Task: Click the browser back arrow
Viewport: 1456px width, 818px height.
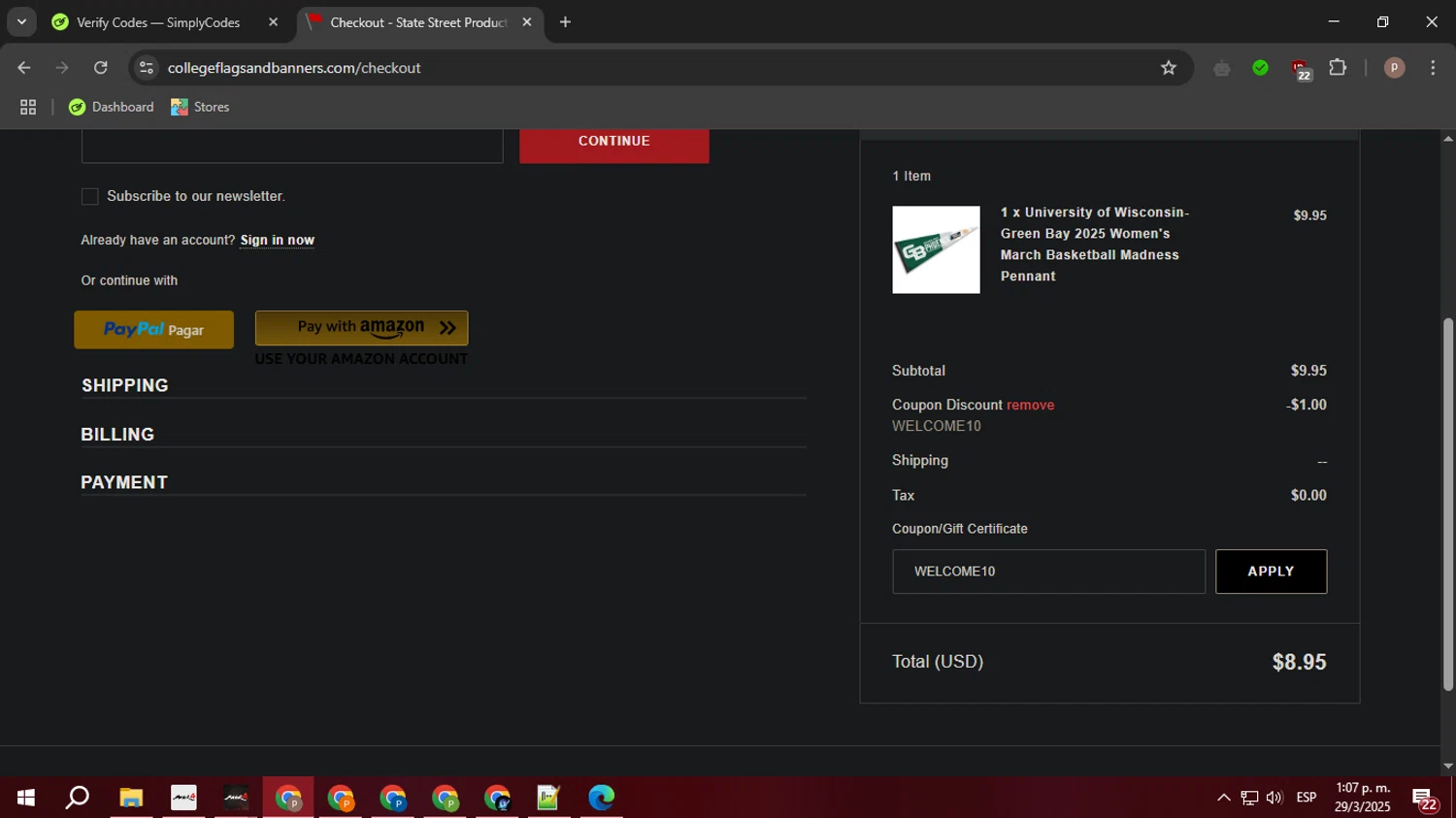Action: 24,68
